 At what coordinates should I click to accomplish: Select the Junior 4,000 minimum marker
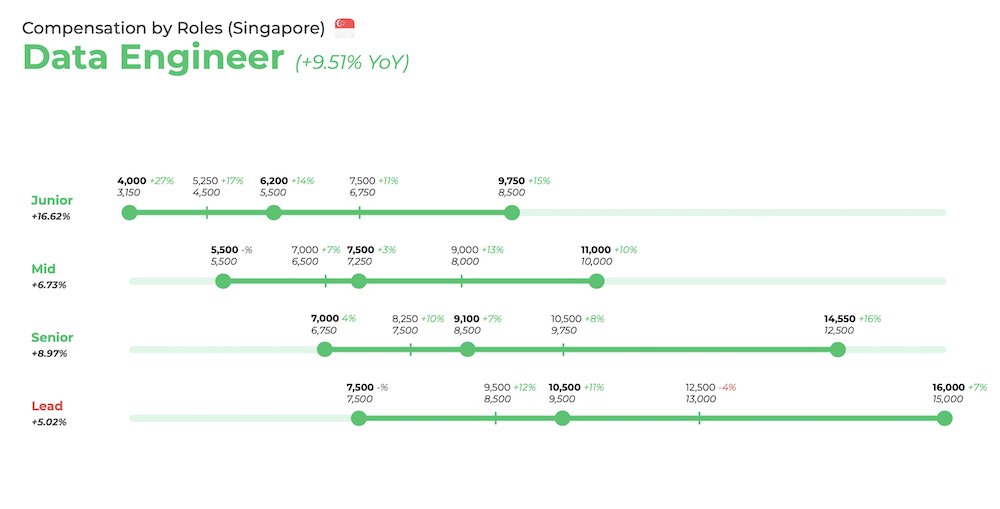[129, 212]
